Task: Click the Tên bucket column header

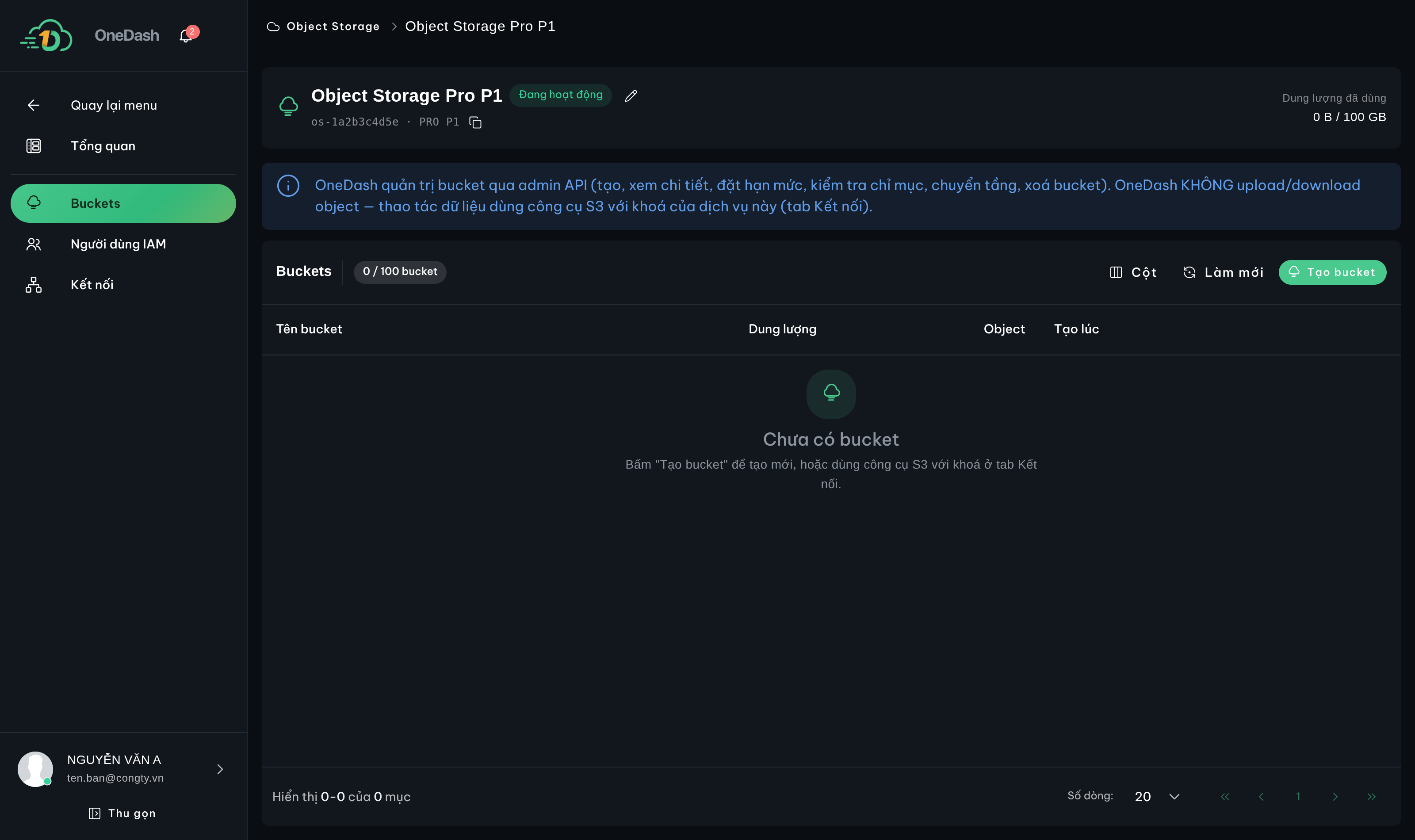Action: click(x=309, y=329)
